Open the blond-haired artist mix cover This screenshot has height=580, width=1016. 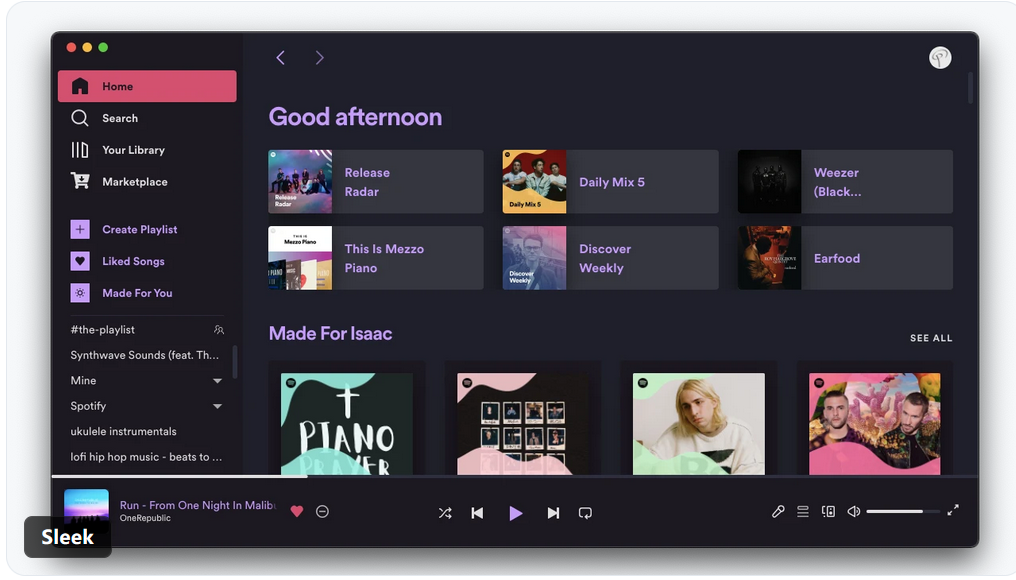click(698, 424)
